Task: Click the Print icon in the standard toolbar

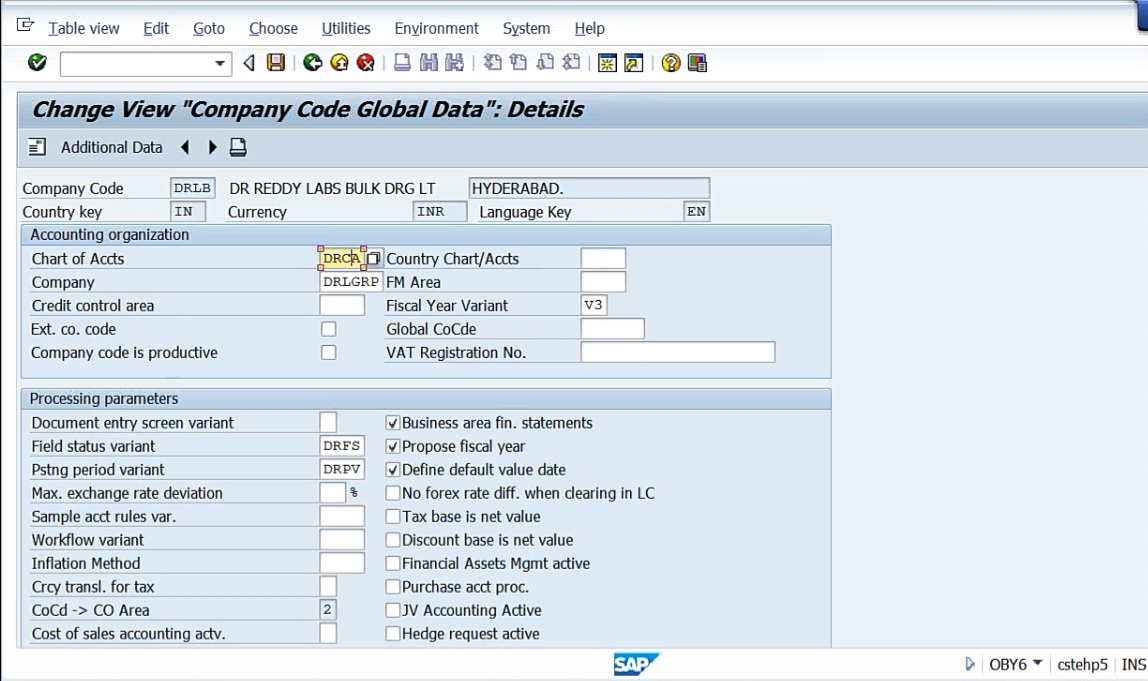Action: (x=402, y=63)
